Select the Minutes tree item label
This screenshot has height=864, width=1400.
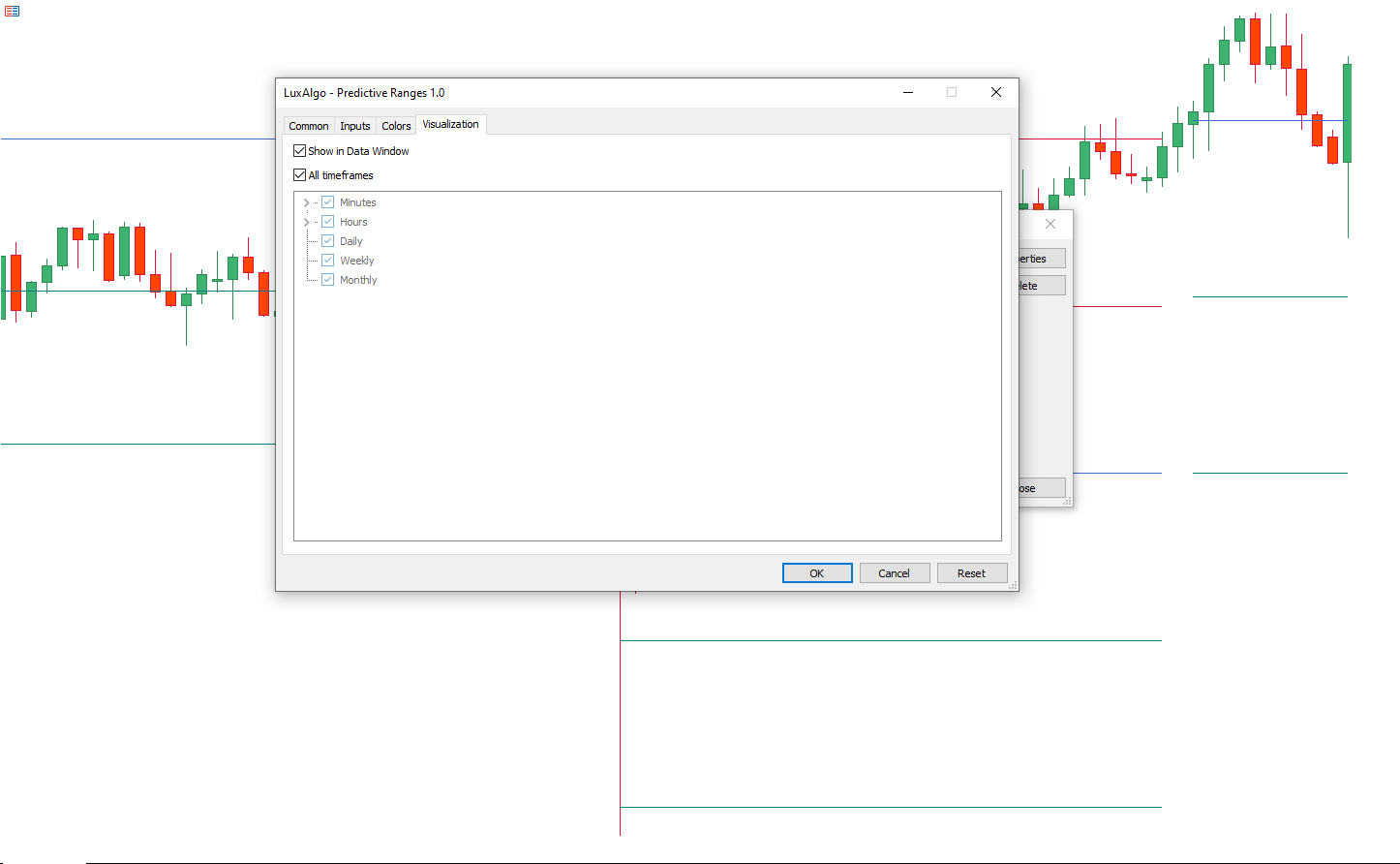point(357,202)
